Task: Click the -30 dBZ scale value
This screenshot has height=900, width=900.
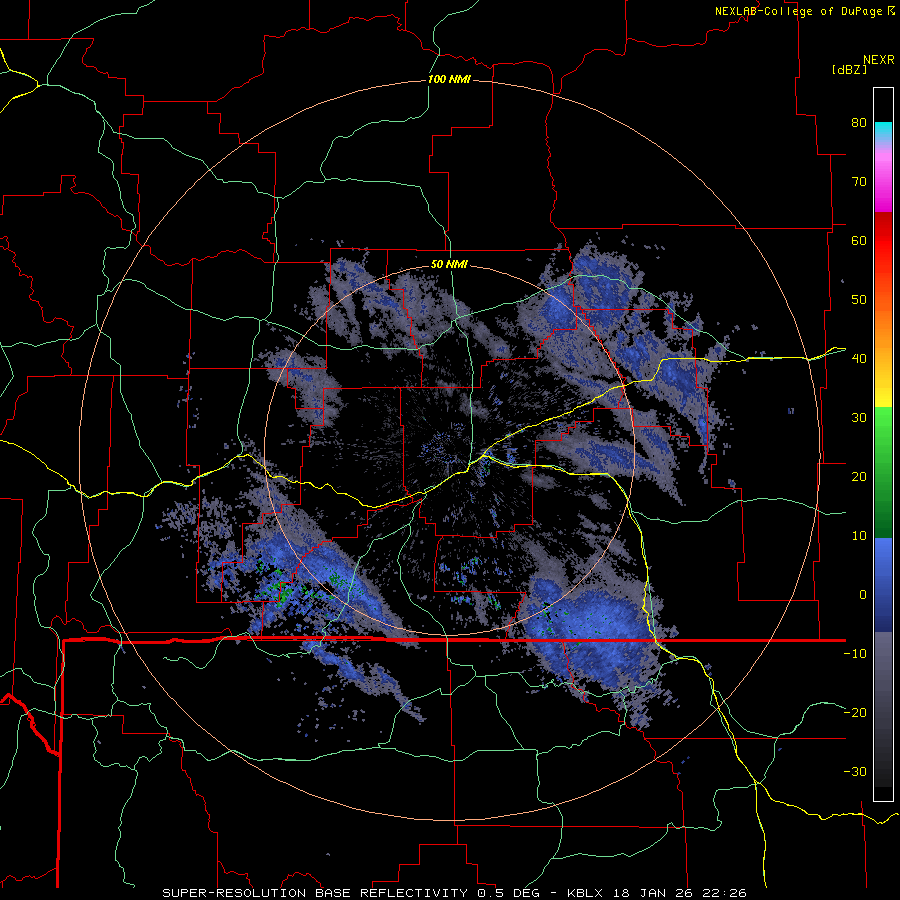Action: (x=855, y=772)
